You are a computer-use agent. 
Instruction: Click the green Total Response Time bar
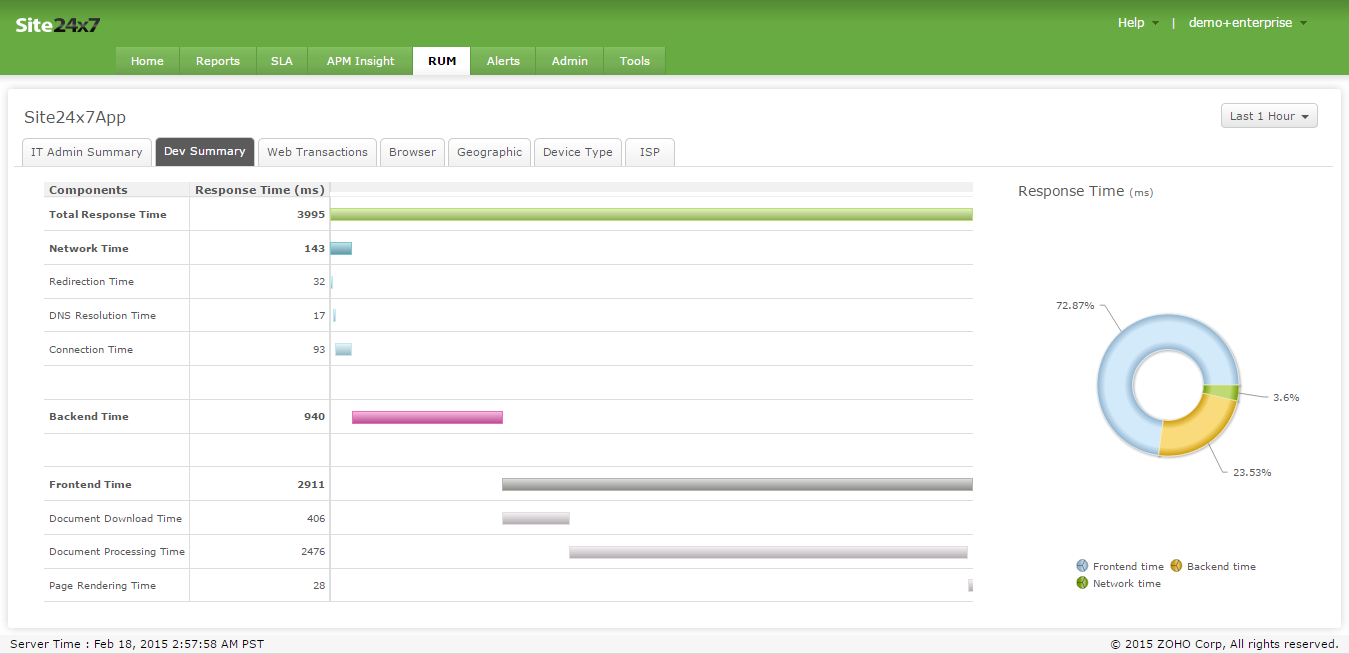(x=651, y=214)
